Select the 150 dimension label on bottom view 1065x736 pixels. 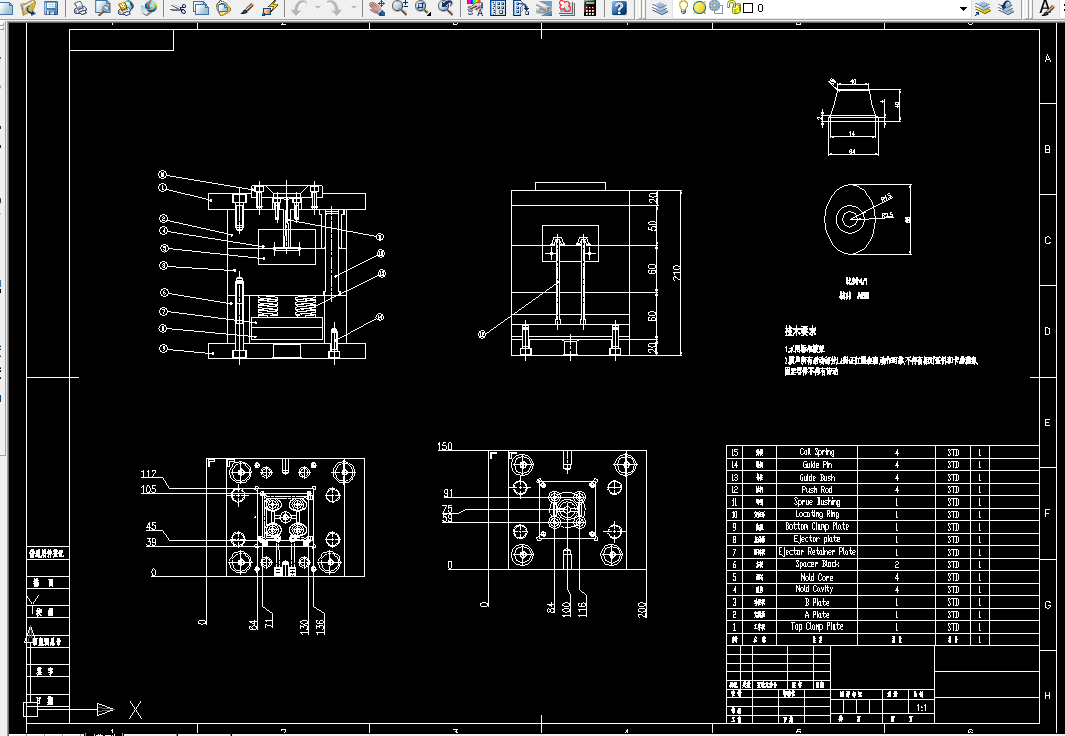[x=445, y=446]
